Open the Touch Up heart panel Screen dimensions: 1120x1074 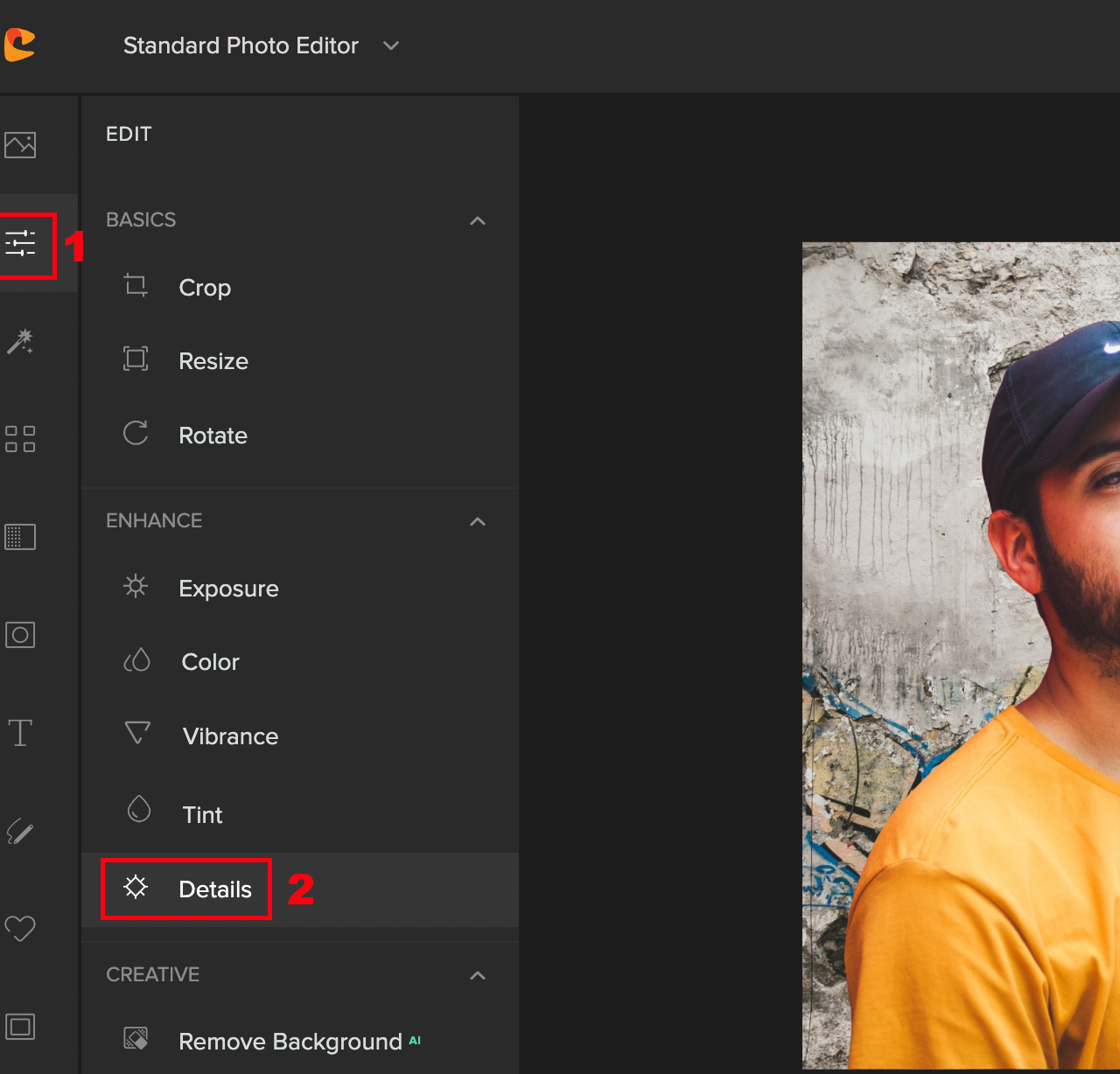coord(20,928)
